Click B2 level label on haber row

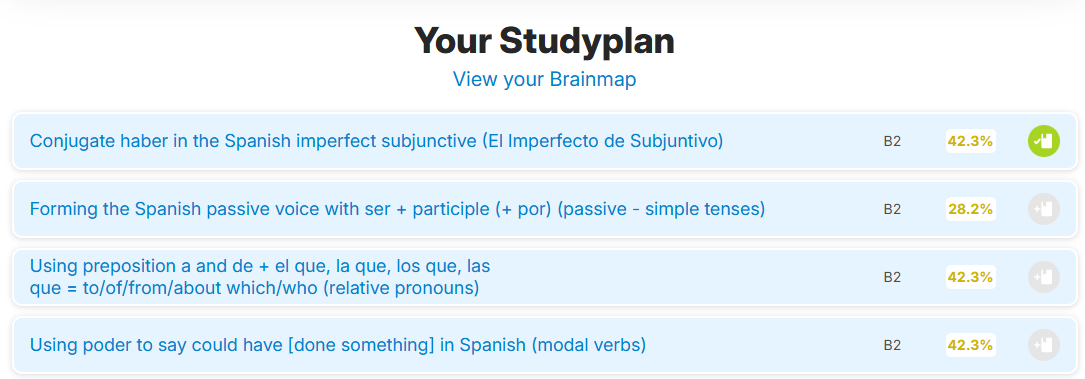pos(893,142)
